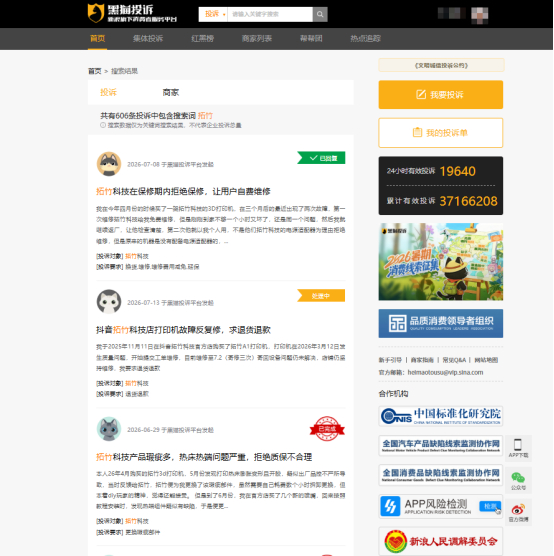This screenshot has height=556, width=554.
Task: Click the keyword search input field
Action: coord(270,14)
